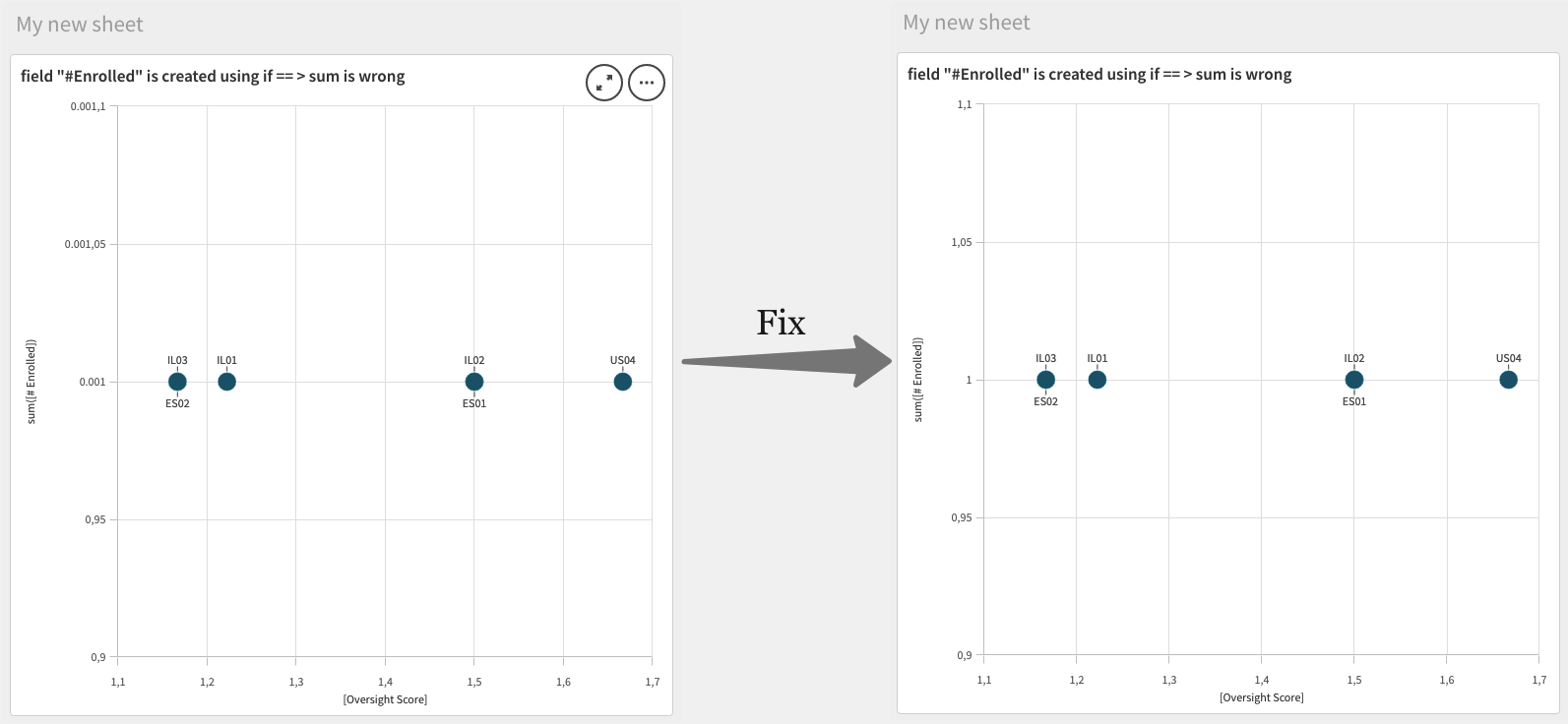Image resolution: width=1568 pixels, height=724 pixels.
Task: Click the sum([# Enrolled]) axis label on right chart
Action: (916, 379)
